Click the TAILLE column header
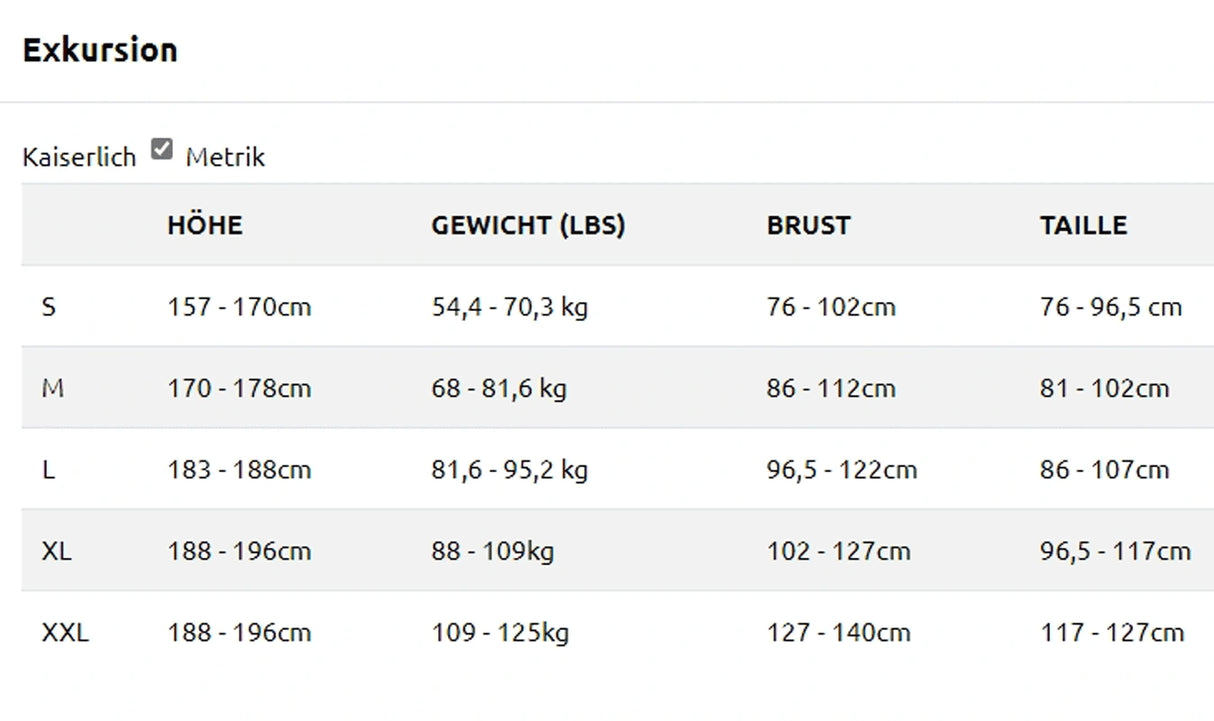 [1083, 225]
